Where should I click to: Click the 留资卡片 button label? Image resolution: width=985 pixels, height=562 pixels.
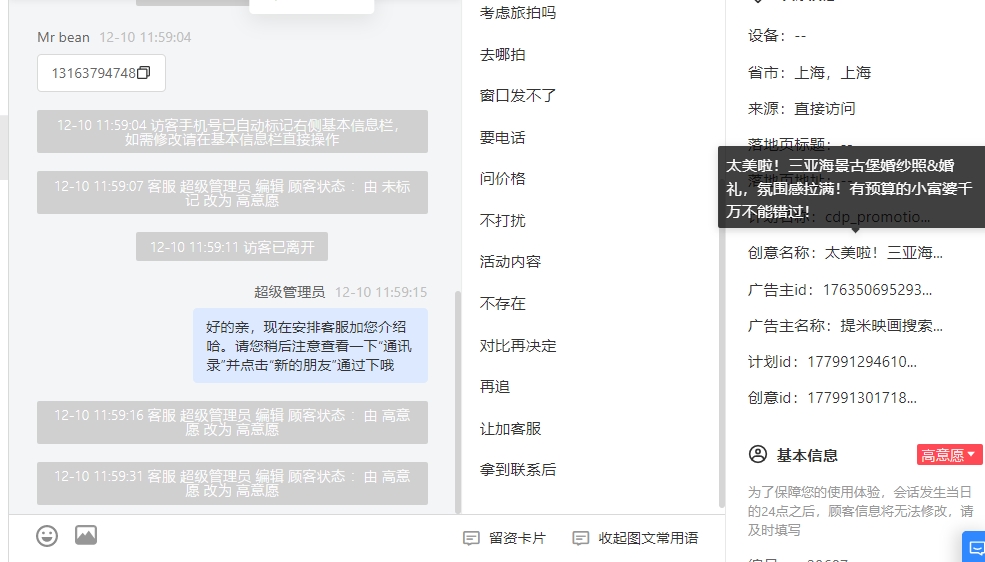517,538
